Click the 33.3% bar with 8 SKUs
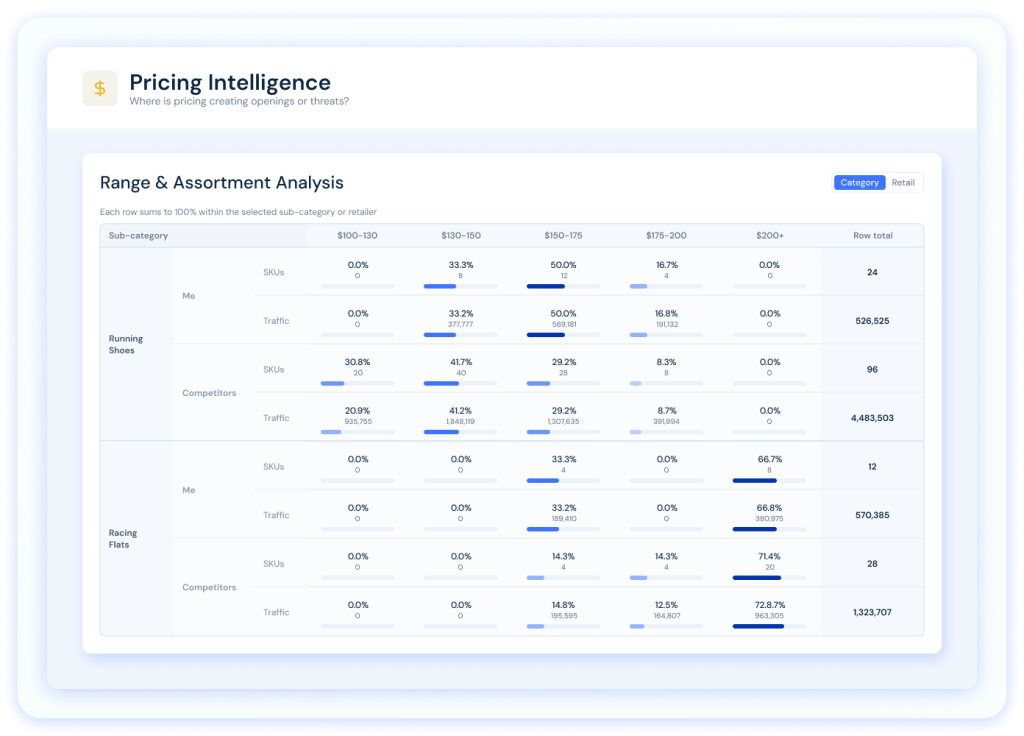 pyautogui.click(x=460, y=286)
